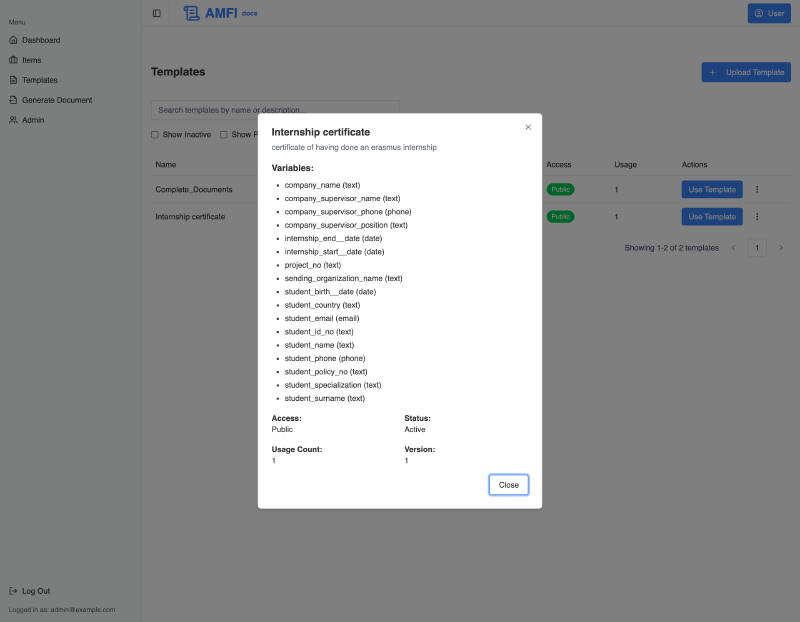Select sending_organization_name (text) variable
Viewport: 800px width, 622px height.
(343, 278)
